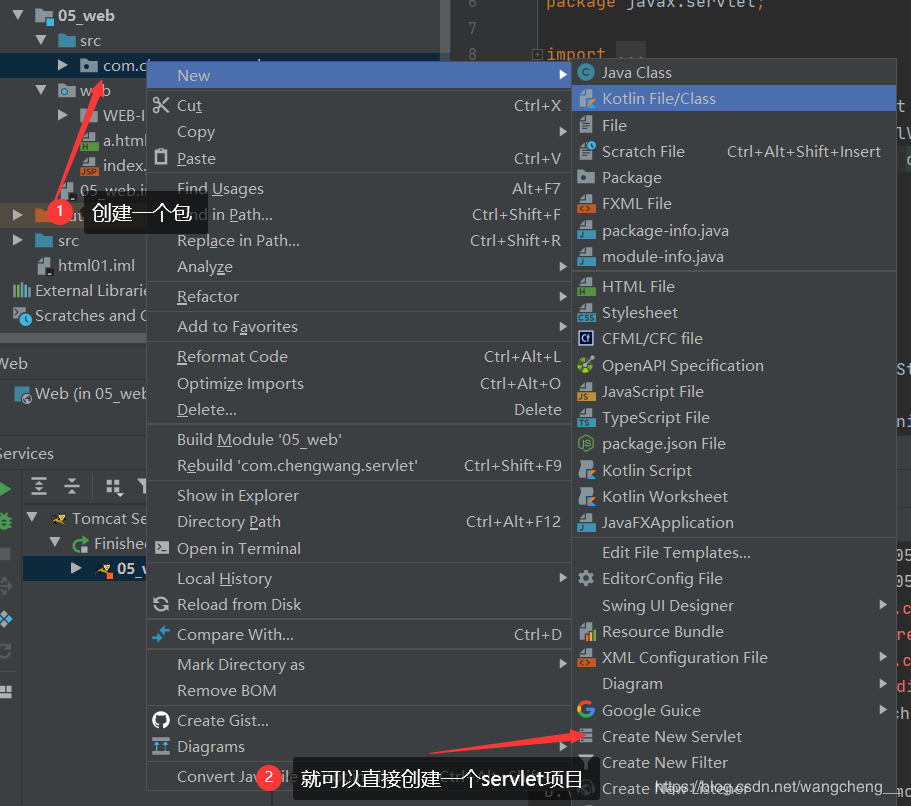Expand the Swing UI Designer submenu arrow
Screen dimensions: 911x806
(x=883, y=605)
